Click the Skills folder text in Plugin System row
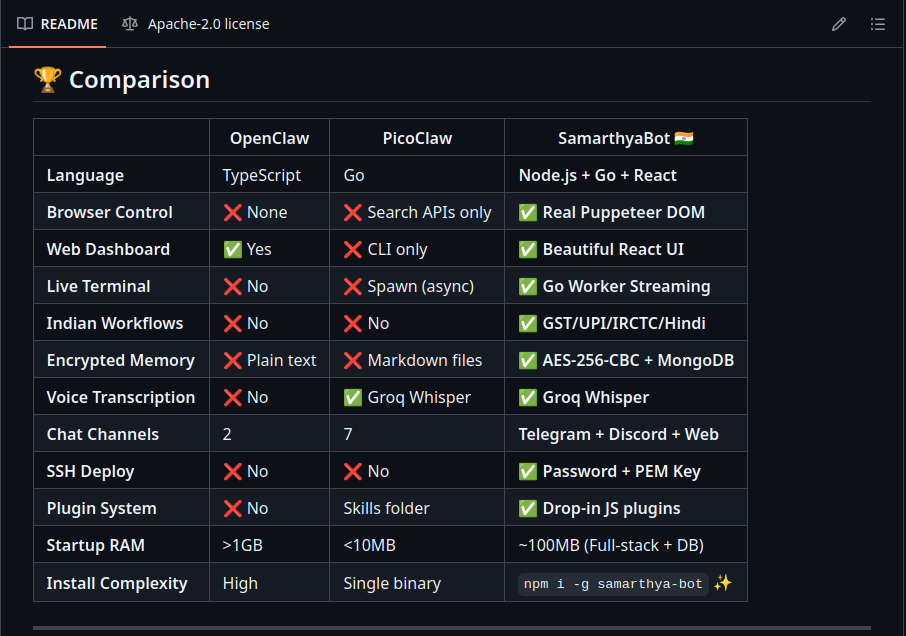The width and height of the screenshot is (906, 636). click(x=386, y=507)
